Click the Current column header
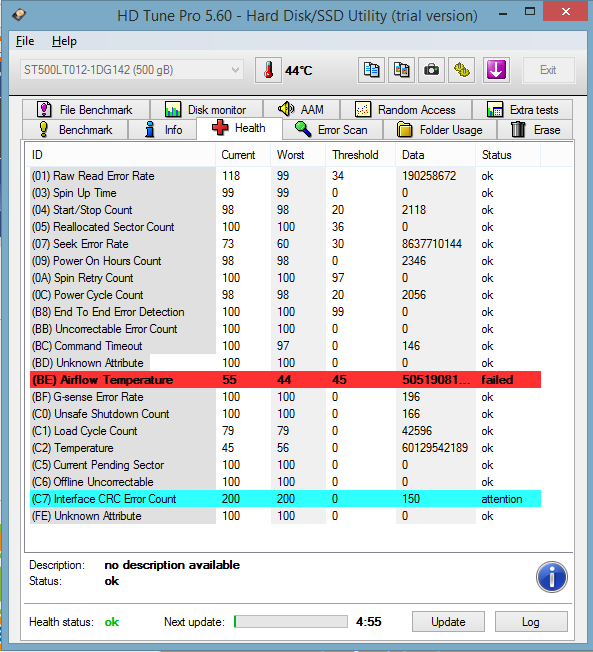Screen dimensions: 593x652 click(x=243, y=155)
